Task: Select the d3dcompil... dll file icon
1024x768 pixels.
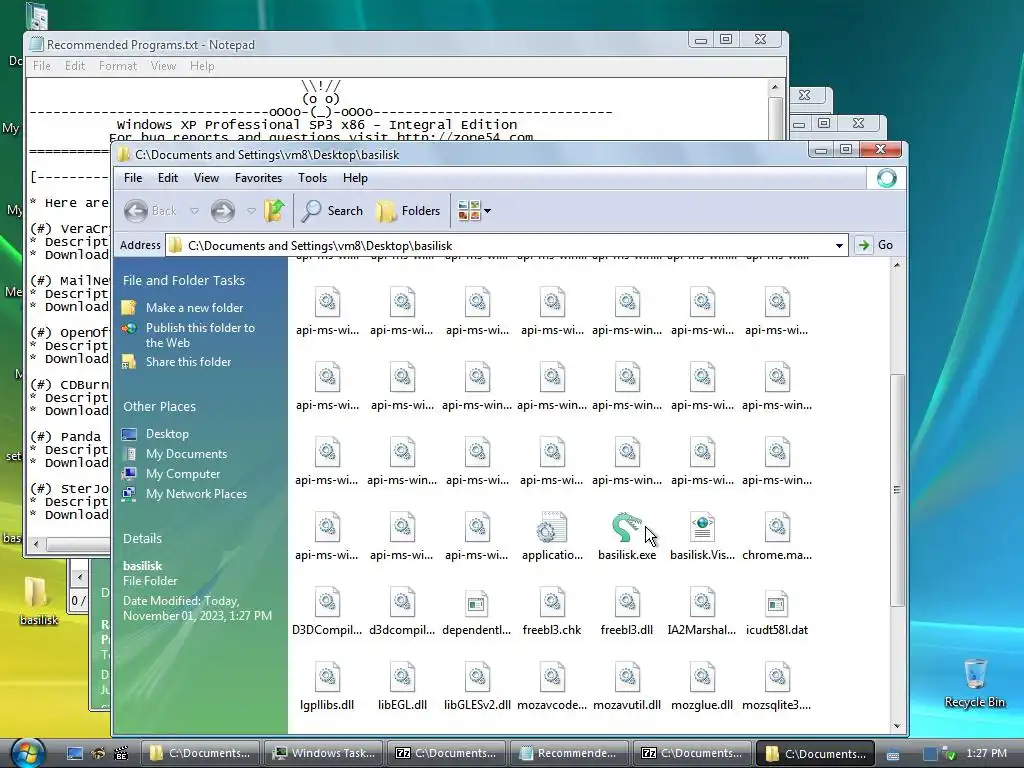Action: 402,603
